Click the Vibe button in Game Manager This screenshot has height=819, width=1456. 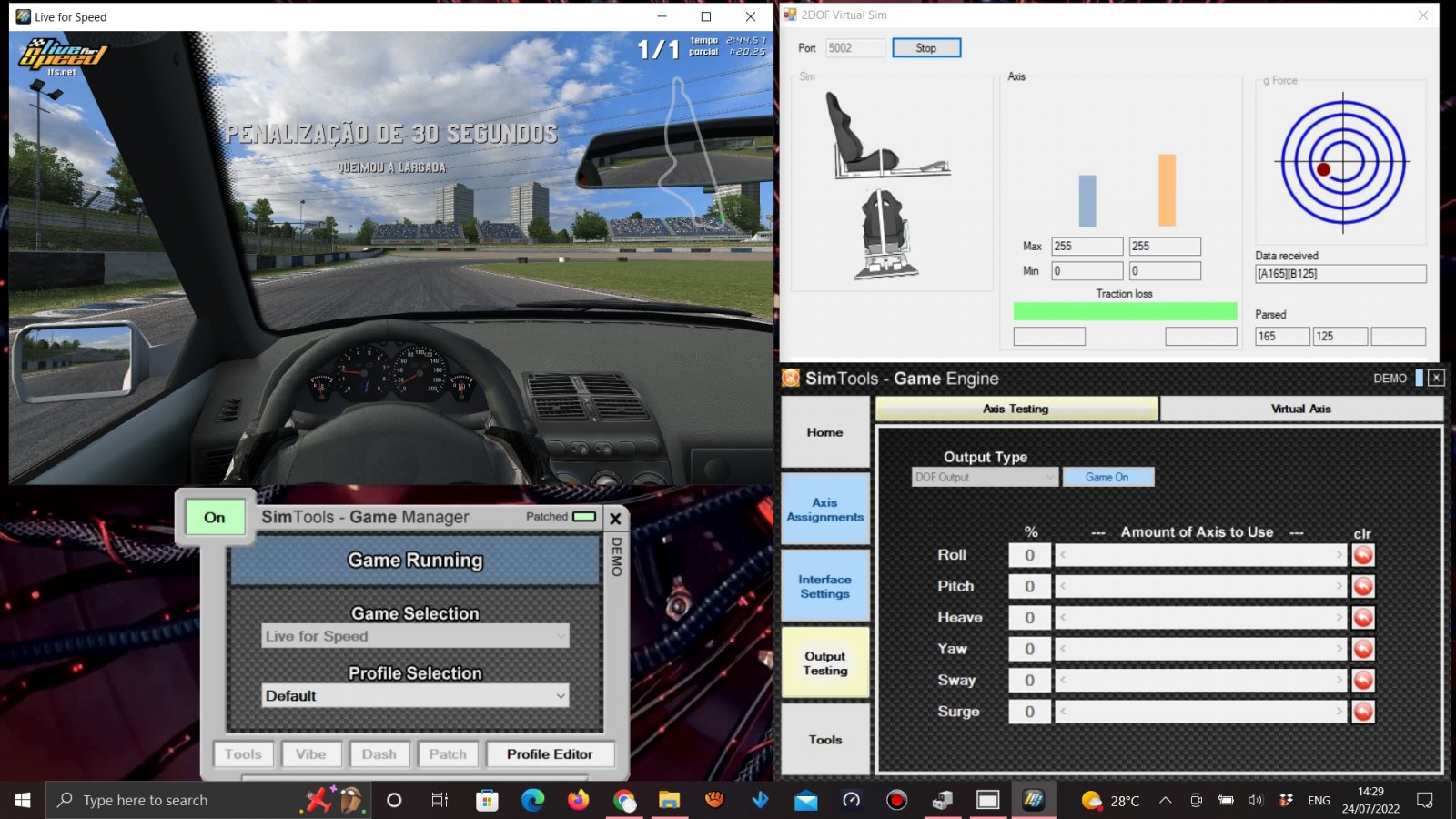pos(310,754)
